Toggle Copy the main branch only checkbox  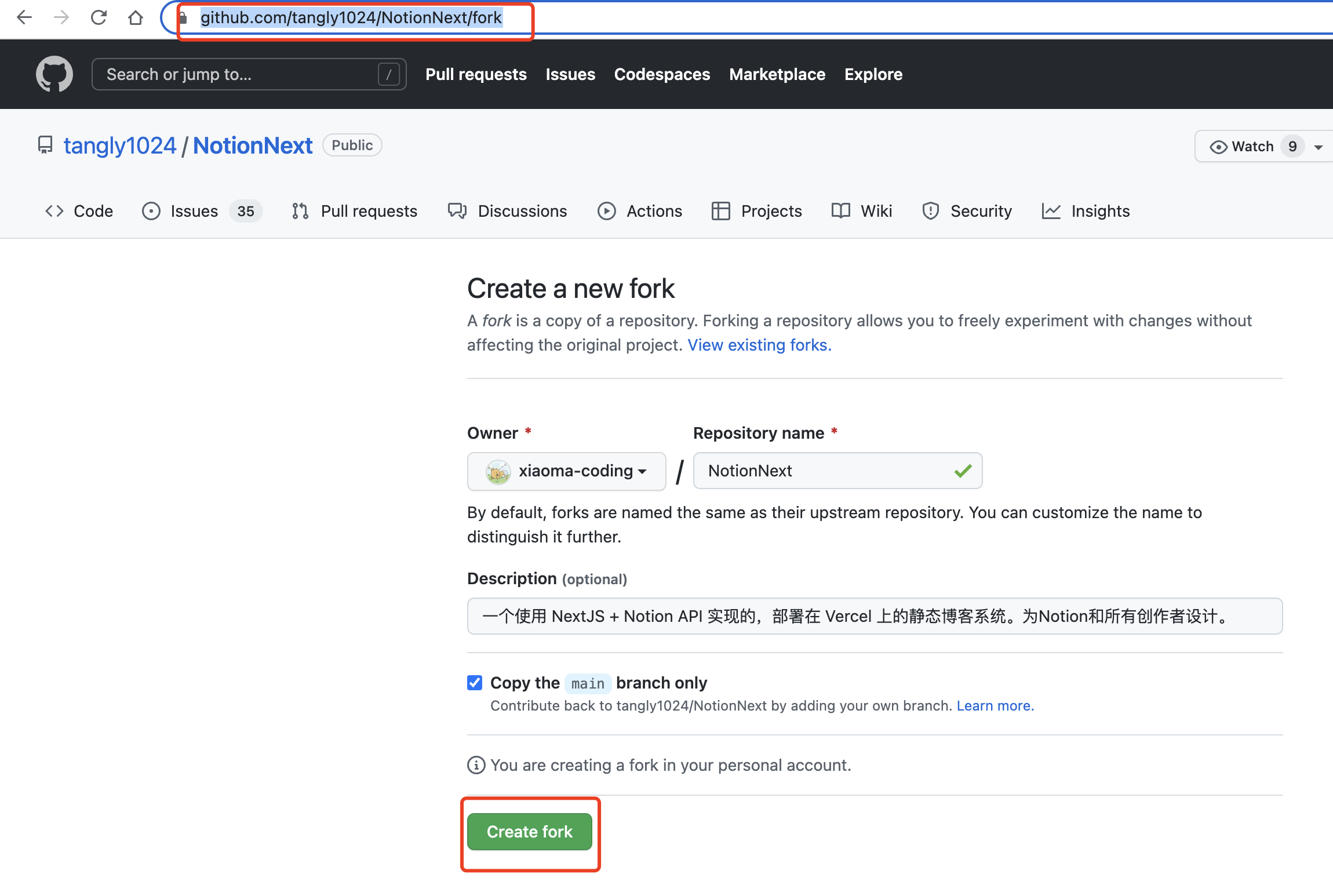click(x=475, y=683)
